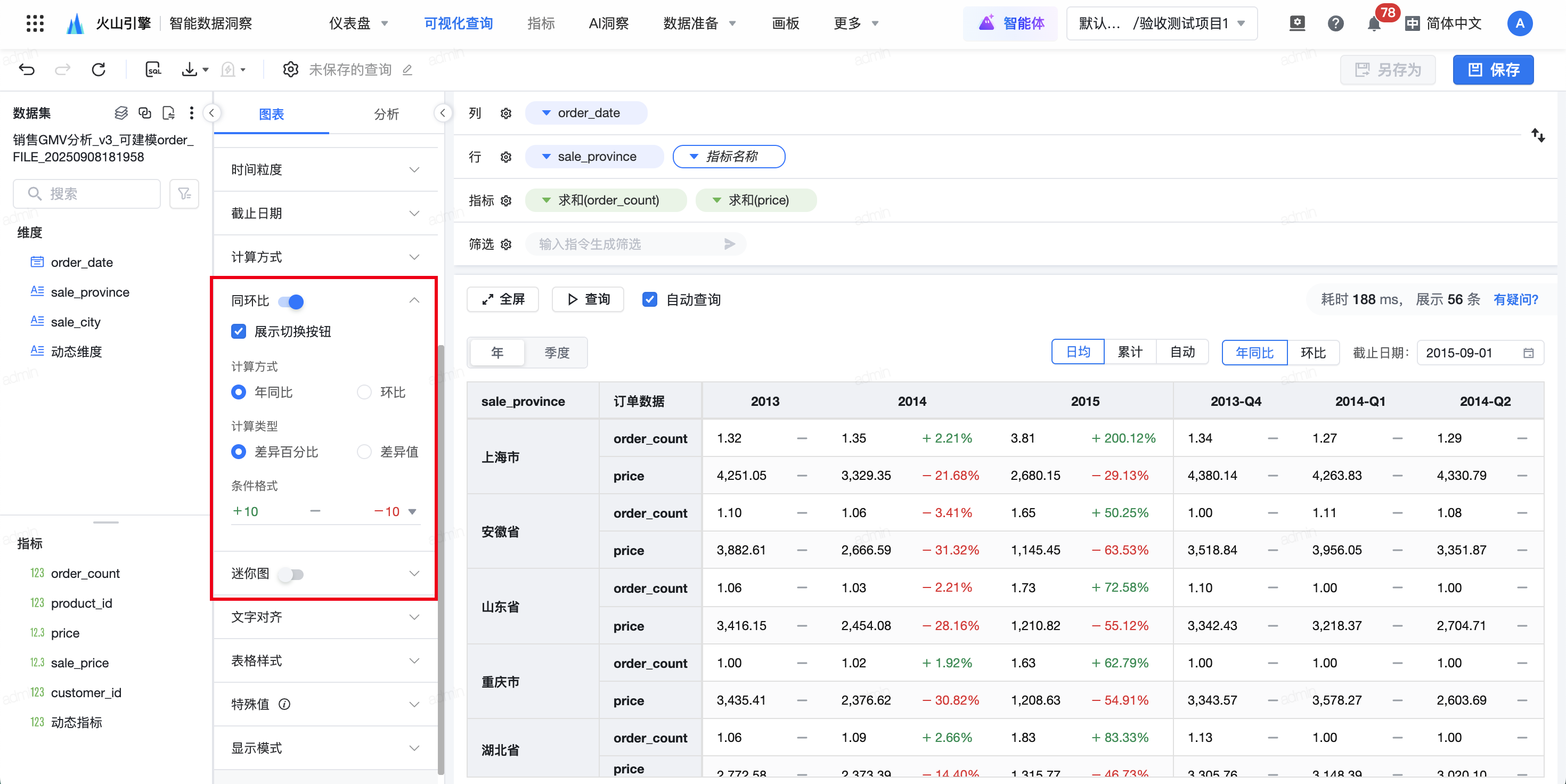
Task: Click the download export icon
Action: [x=190, y=69]
